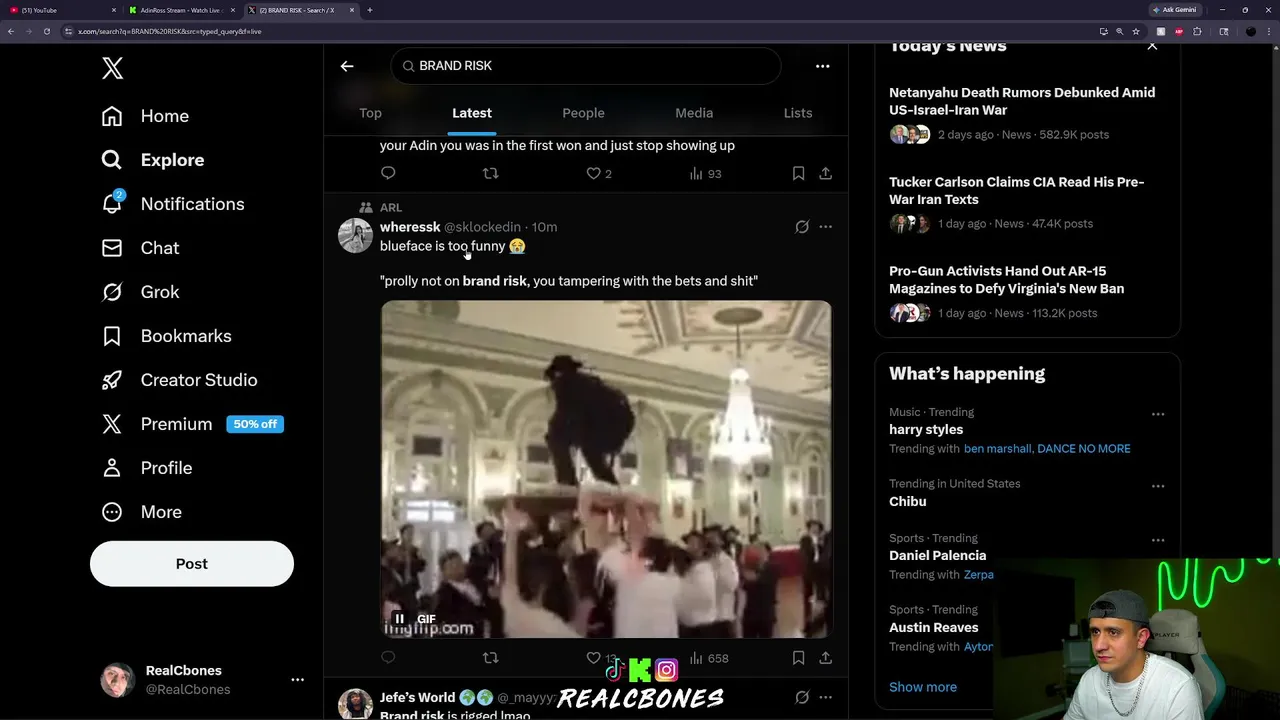Switch to the Lists tab
1280x720 pixels.
click(x=798, y=113)
